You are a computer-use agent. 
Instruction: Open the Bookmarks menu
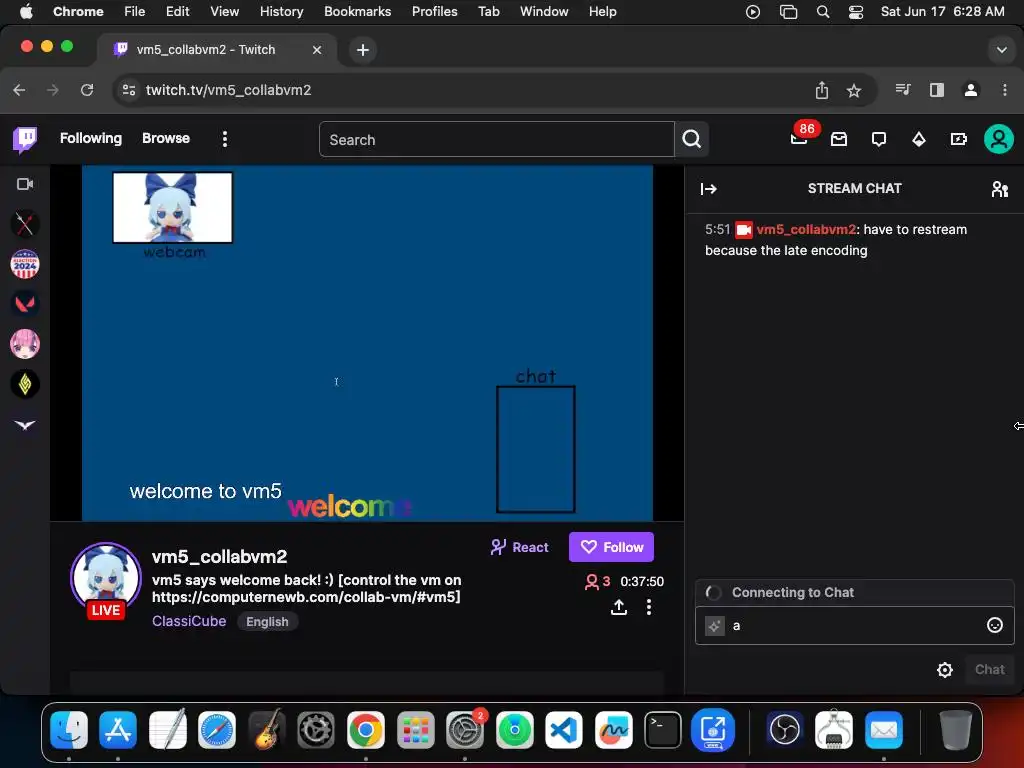(x=357, y=12)
